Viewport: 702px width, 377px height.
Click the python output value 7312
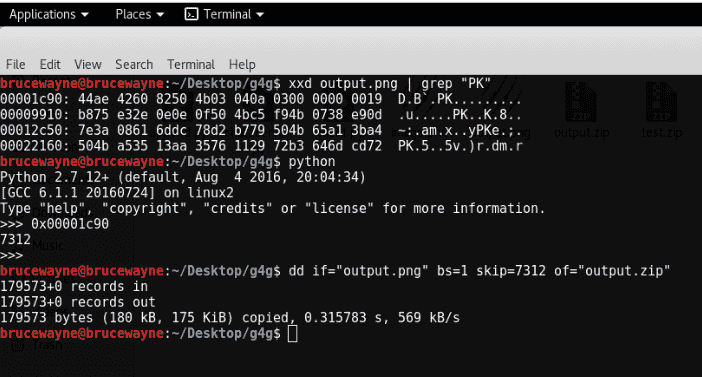(x=16, y=240)
